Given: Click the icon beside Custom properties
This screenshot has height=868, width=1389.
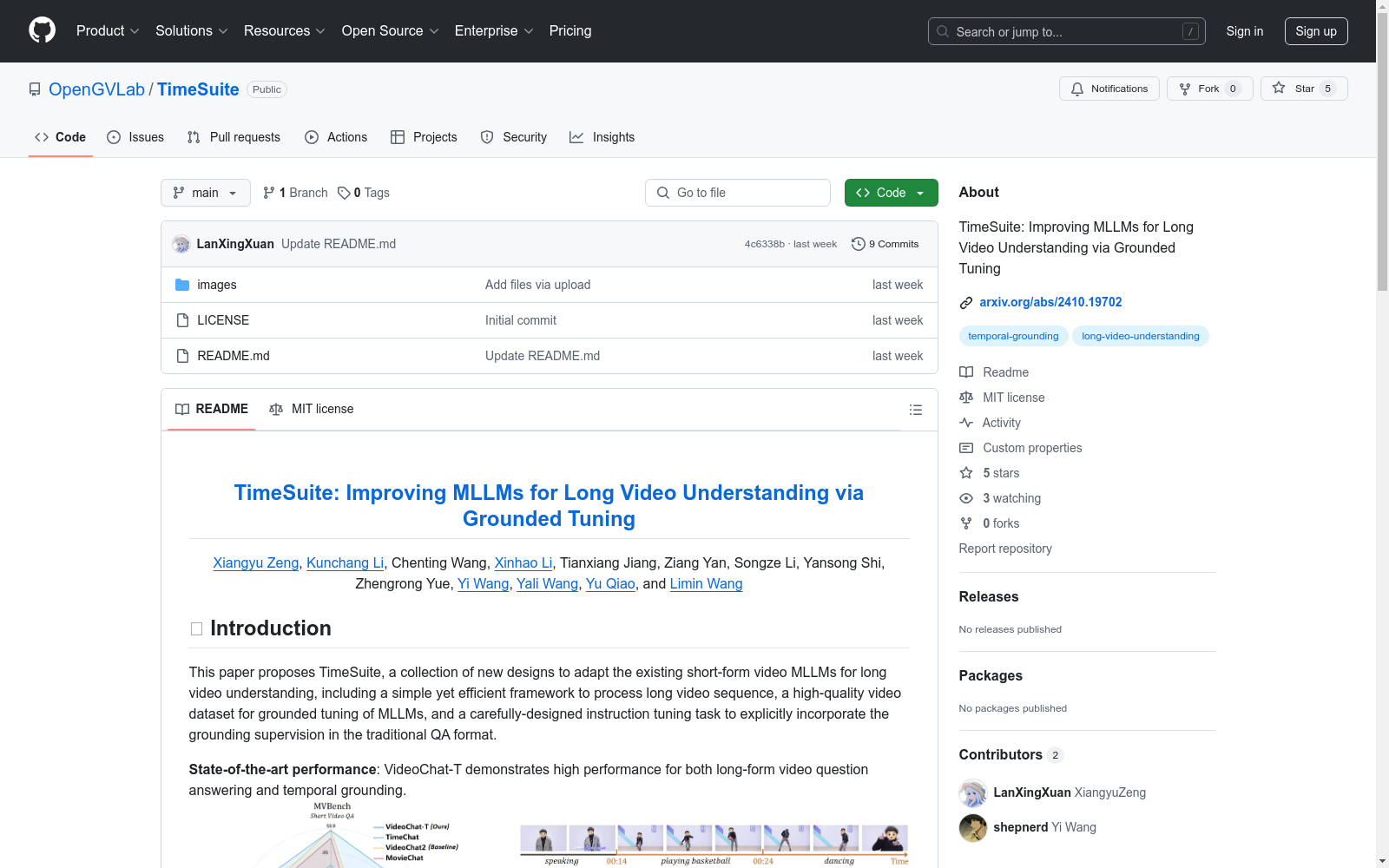Looking at the screenshot, I should (x=966, y=448).
